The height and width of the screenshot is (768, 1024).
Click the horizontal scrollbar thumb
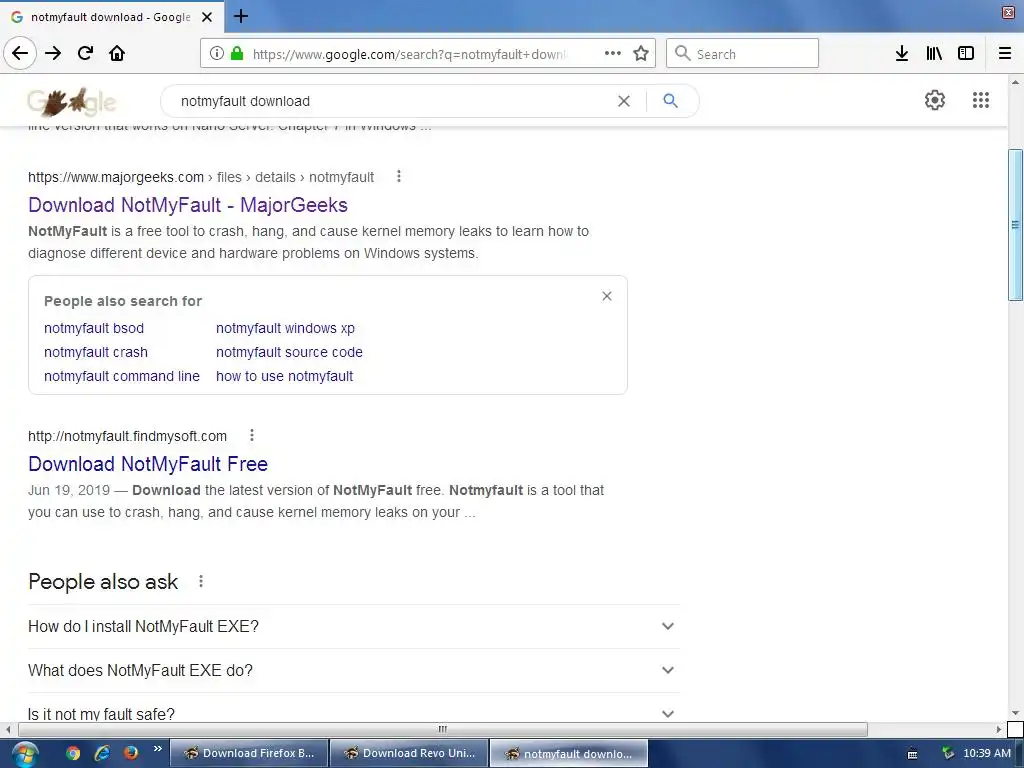click(443, 729)
